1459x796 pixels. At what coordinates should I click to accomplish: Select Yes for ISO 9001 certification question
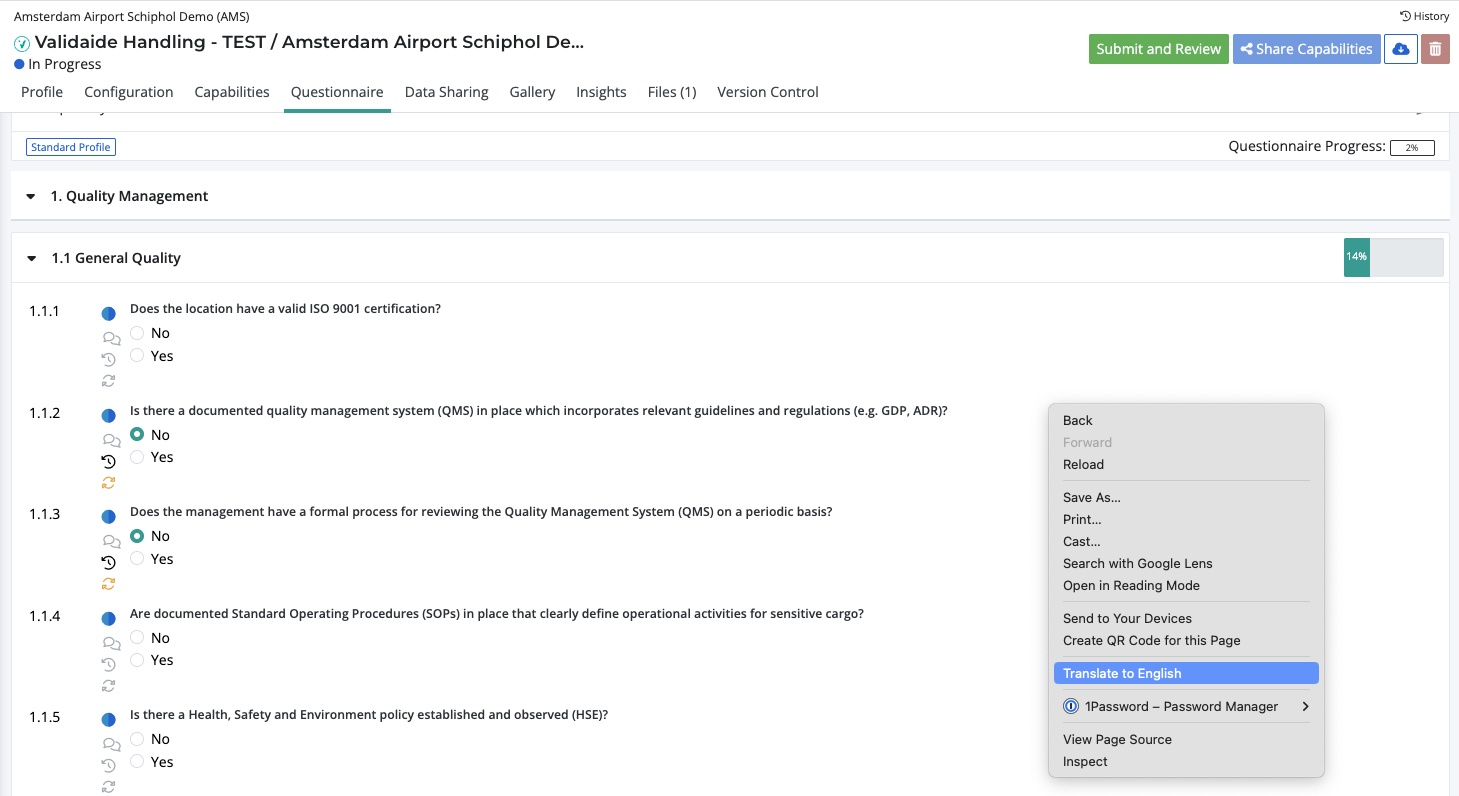click(x=137, y=356)
